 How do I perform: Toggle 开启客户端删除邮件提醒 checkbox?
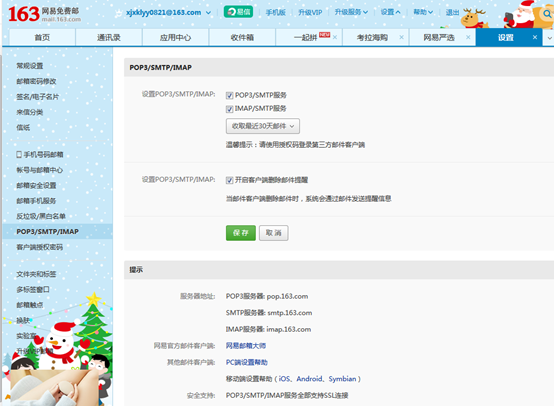point(230,180)
